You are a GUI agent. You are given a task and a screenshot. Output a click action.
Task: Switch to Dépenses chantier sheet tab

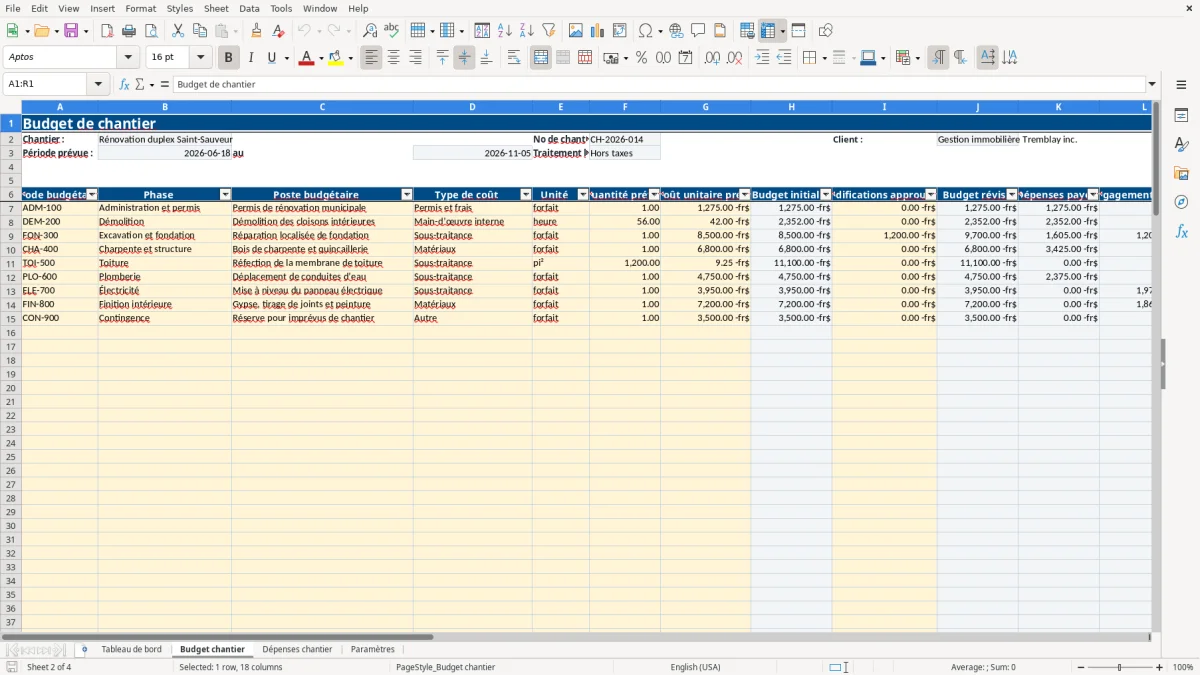pyautogui.click(x=297, y=649)
